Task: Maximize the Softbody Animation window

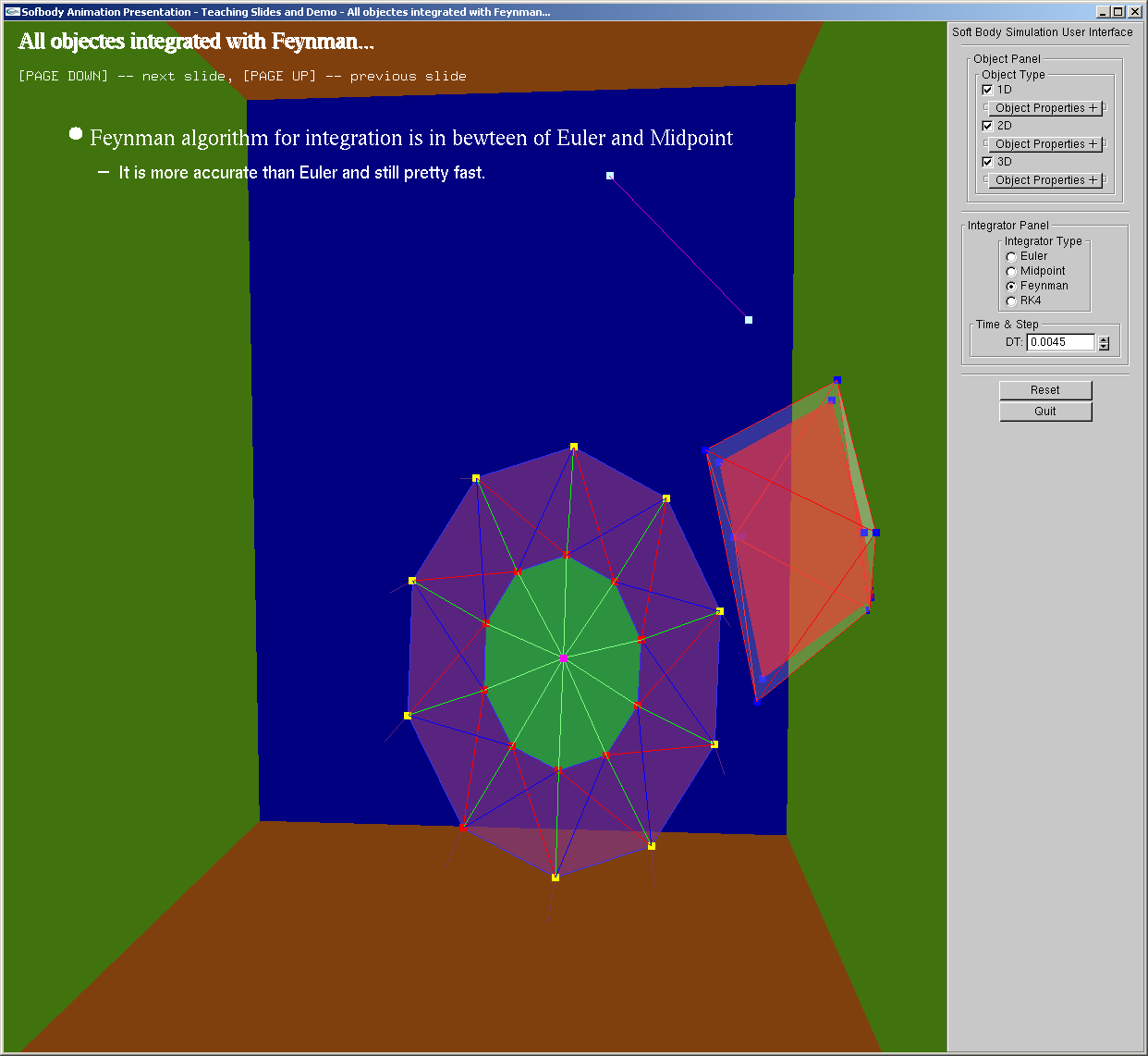Action: click(x=1117, y=12)
